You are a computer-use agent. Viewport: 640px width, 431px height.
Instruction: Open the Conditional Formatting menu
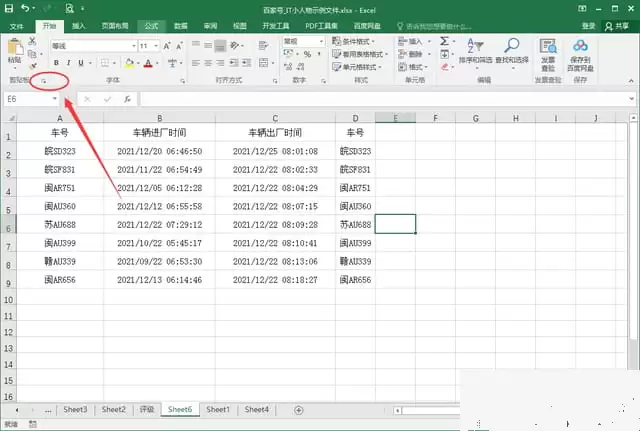pos(354,41)
